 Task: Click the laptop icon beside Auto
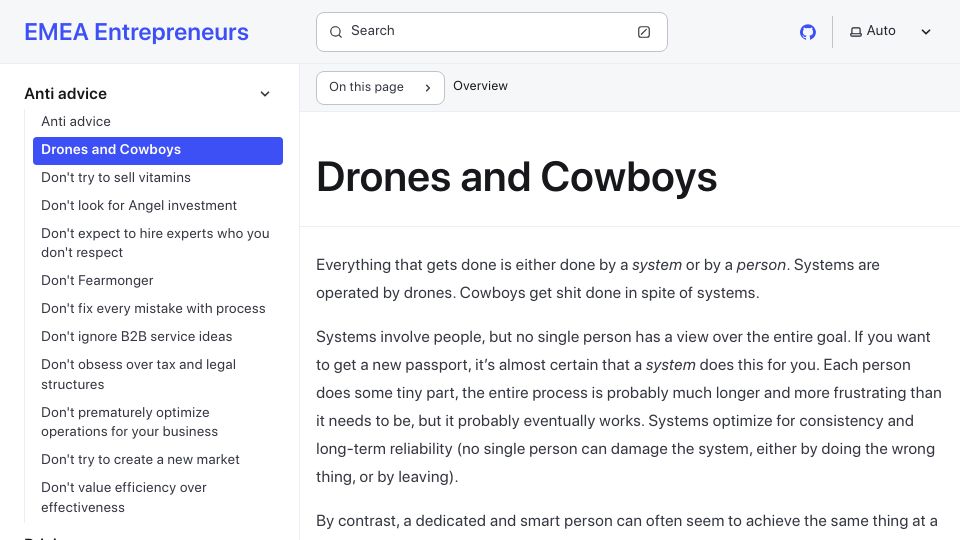coord(855,32)
